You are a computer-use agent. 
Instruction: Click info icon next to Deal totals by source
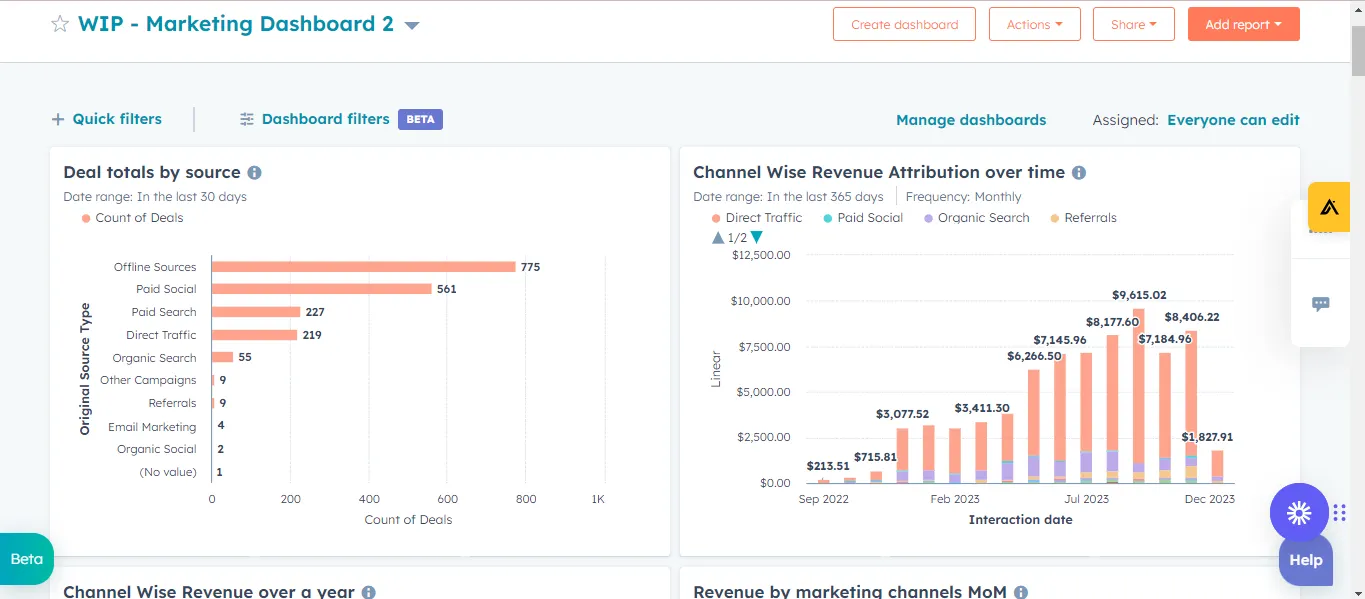point(254,172)
